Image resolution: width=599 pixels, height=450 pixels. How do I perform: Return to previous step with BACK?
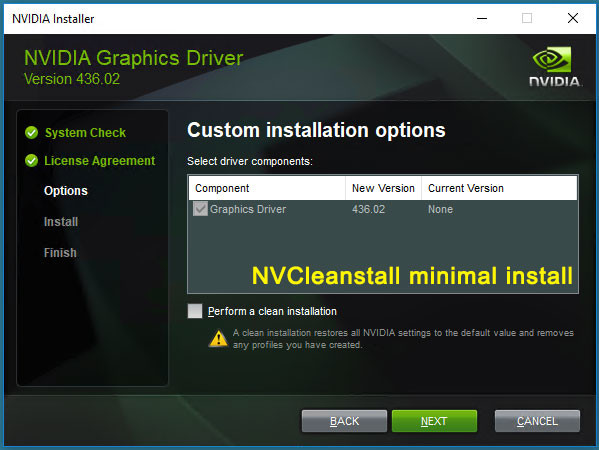click(344, 421)
